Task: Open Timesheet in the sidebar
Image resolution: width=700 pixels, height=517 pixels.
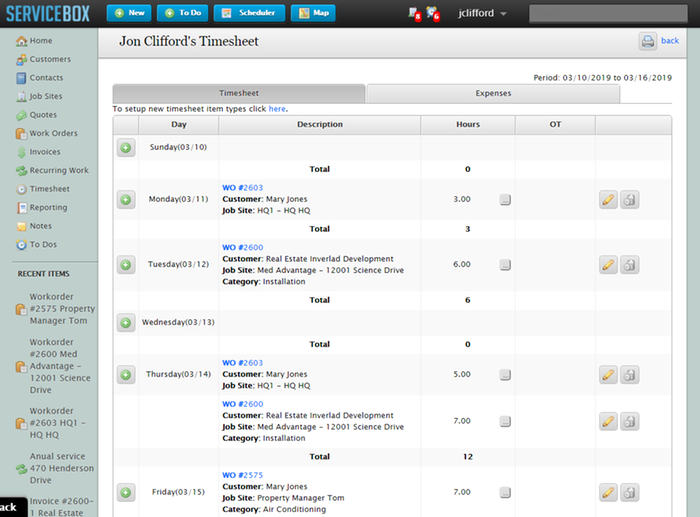Action: (43, 189)
